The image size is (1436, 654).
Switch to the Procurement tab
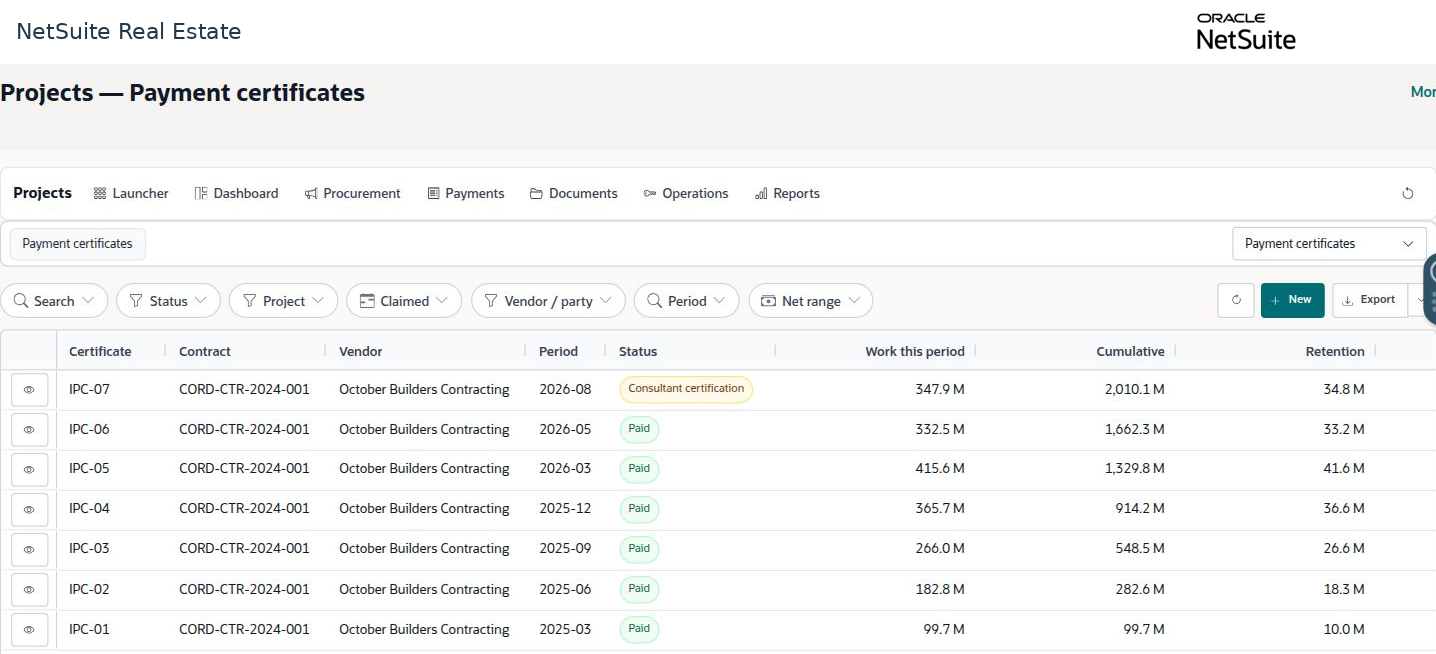(x=352, y=193)
